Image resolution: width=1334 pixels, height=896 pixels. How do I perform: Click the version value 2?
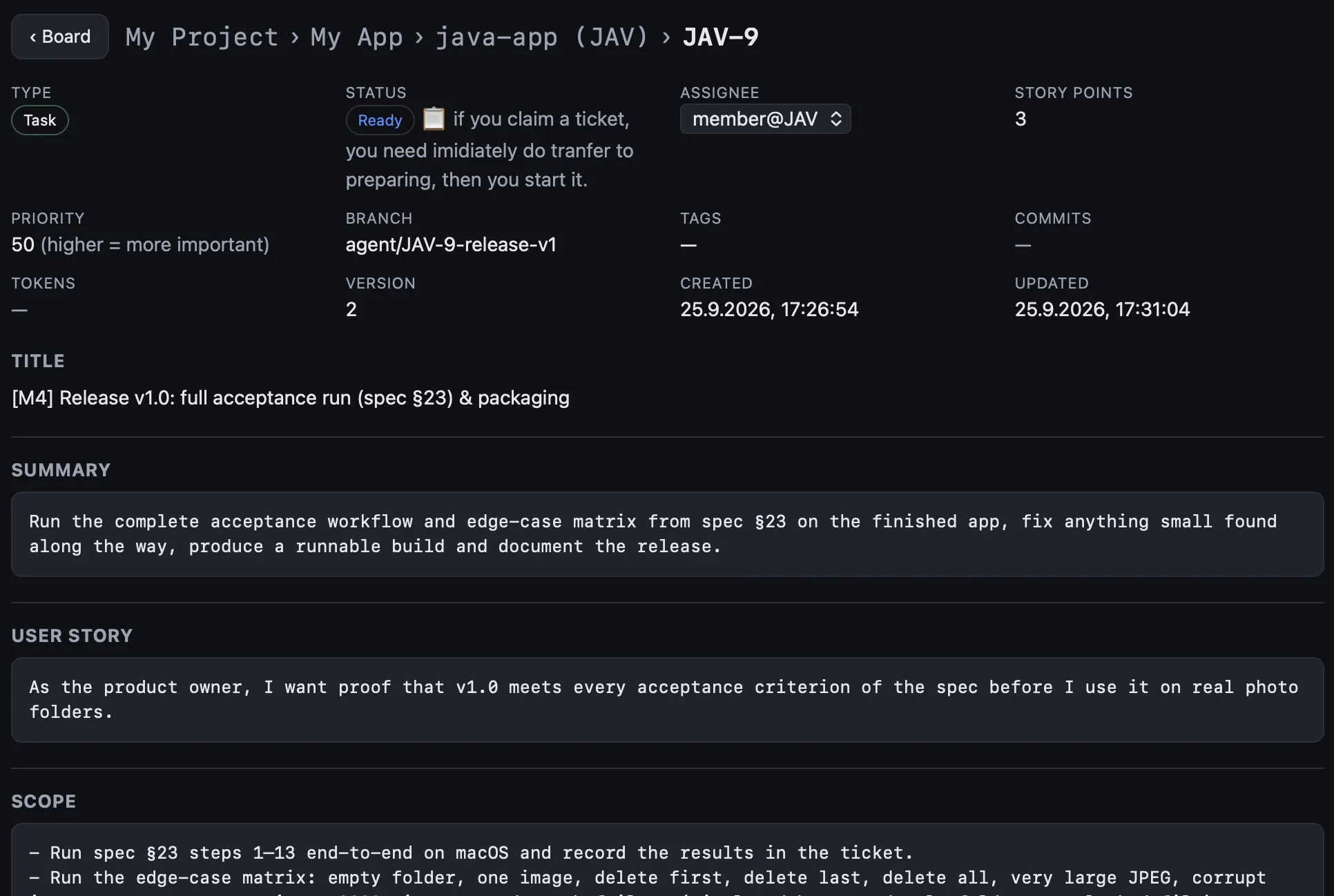(x=351, y=309)
